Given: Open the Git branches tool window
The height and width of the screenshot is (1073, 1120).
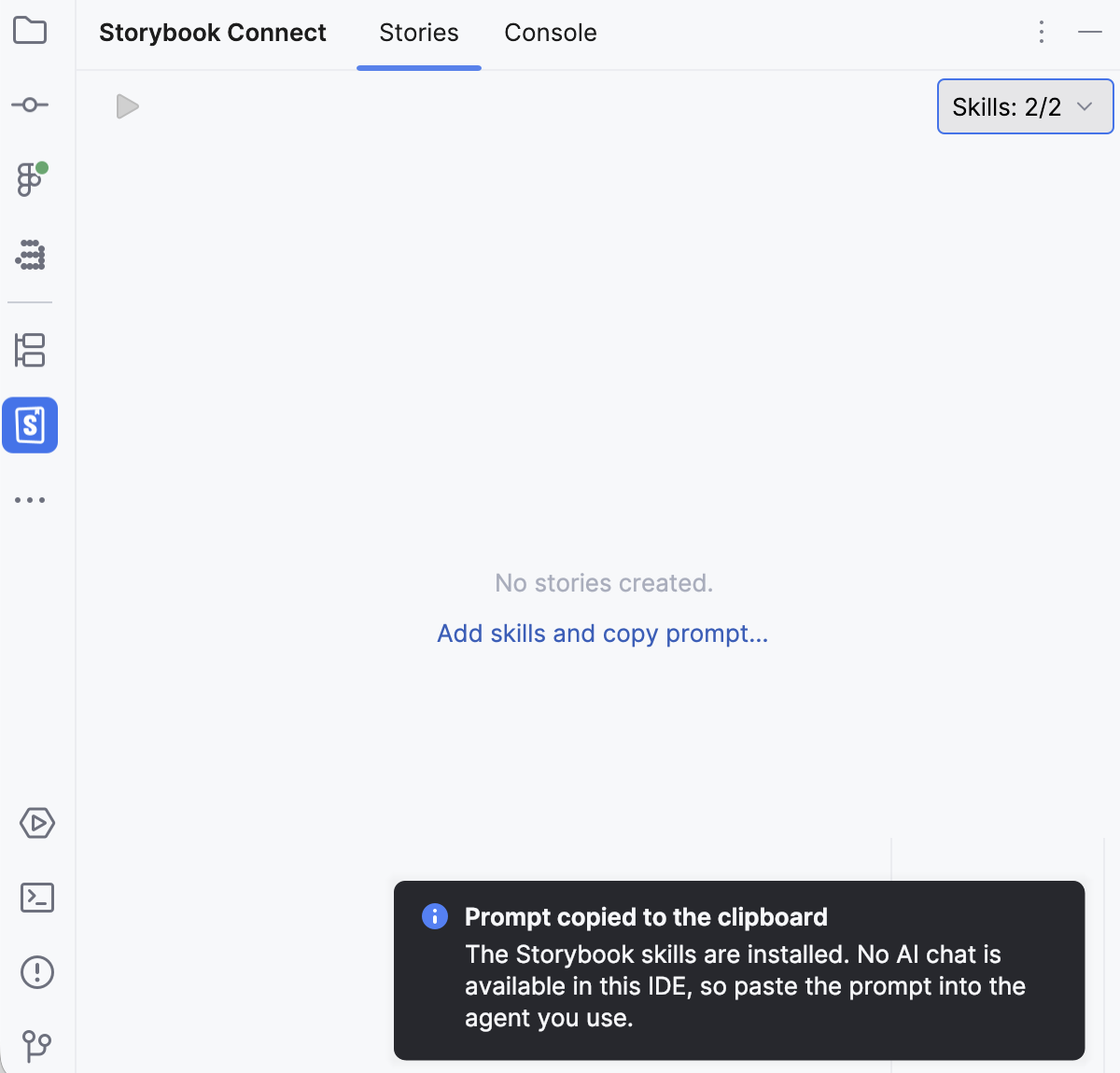Looking at the screenshot, I should [37, 1046].
